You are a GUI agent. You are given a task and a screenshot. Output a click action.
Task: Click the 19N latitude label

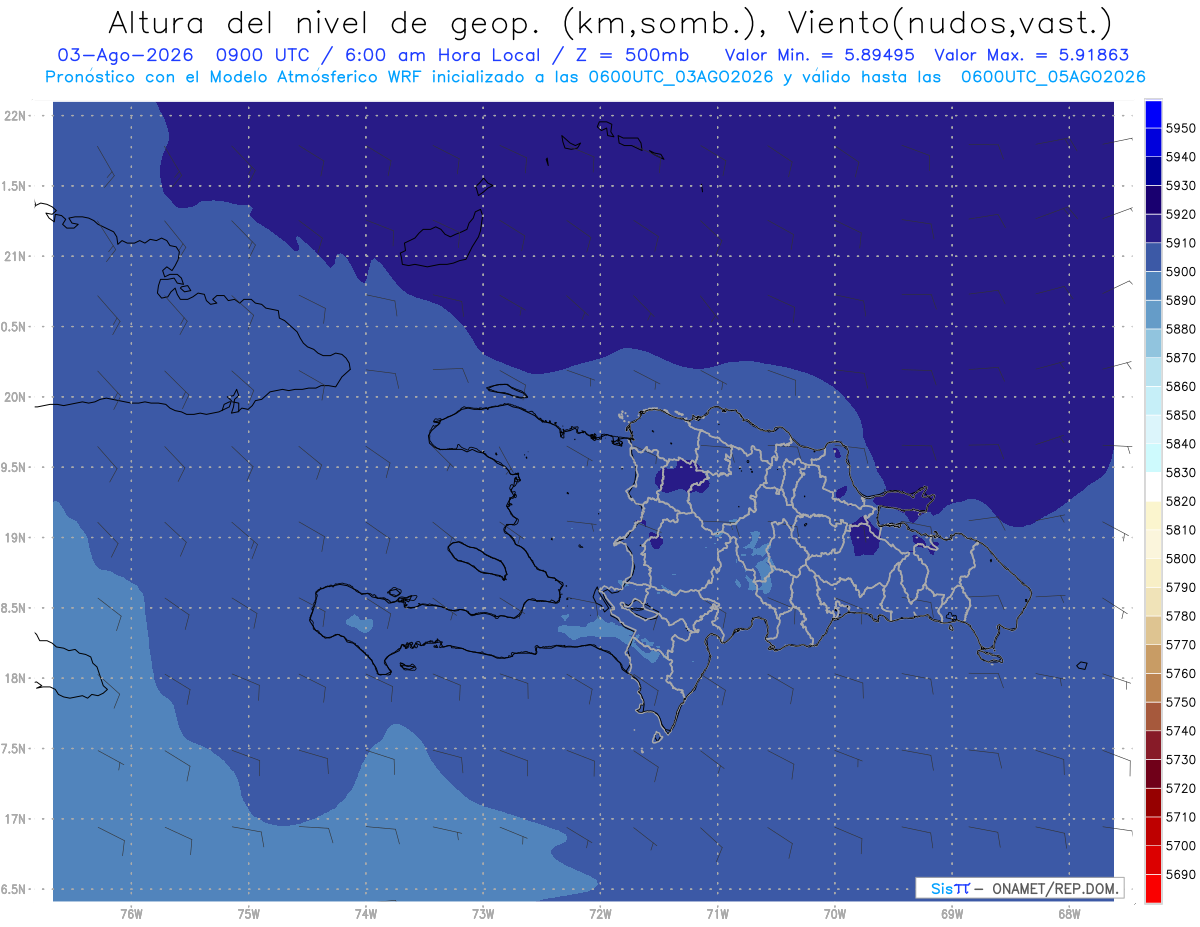[15, 537]
